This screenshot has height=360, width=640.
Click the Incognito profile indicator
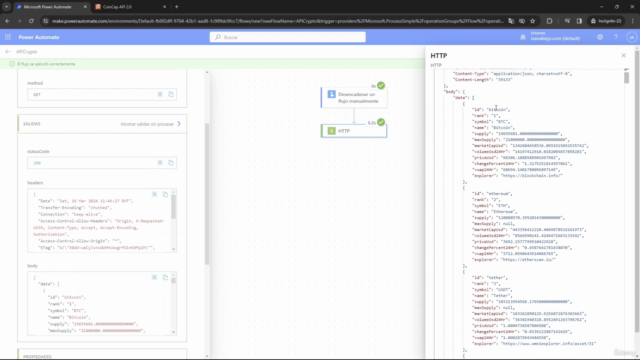pyautogui.click(x=606, y=21)
